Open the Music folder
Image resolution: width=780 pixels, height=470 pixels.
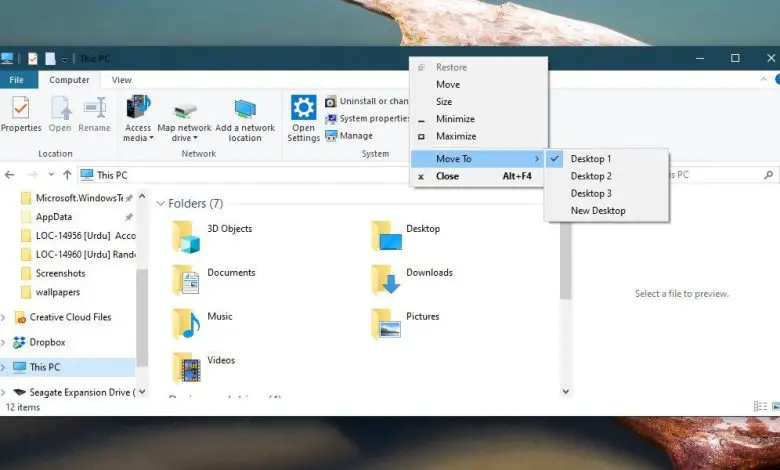pyautogui.click(x=202, y=323)
